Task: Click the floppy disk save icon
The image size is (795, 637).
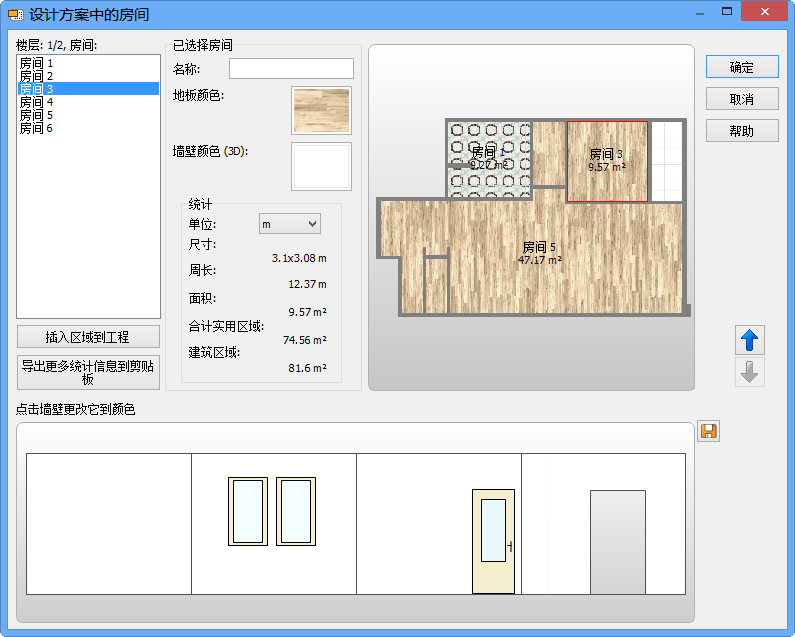Action: tap(708, 431)
